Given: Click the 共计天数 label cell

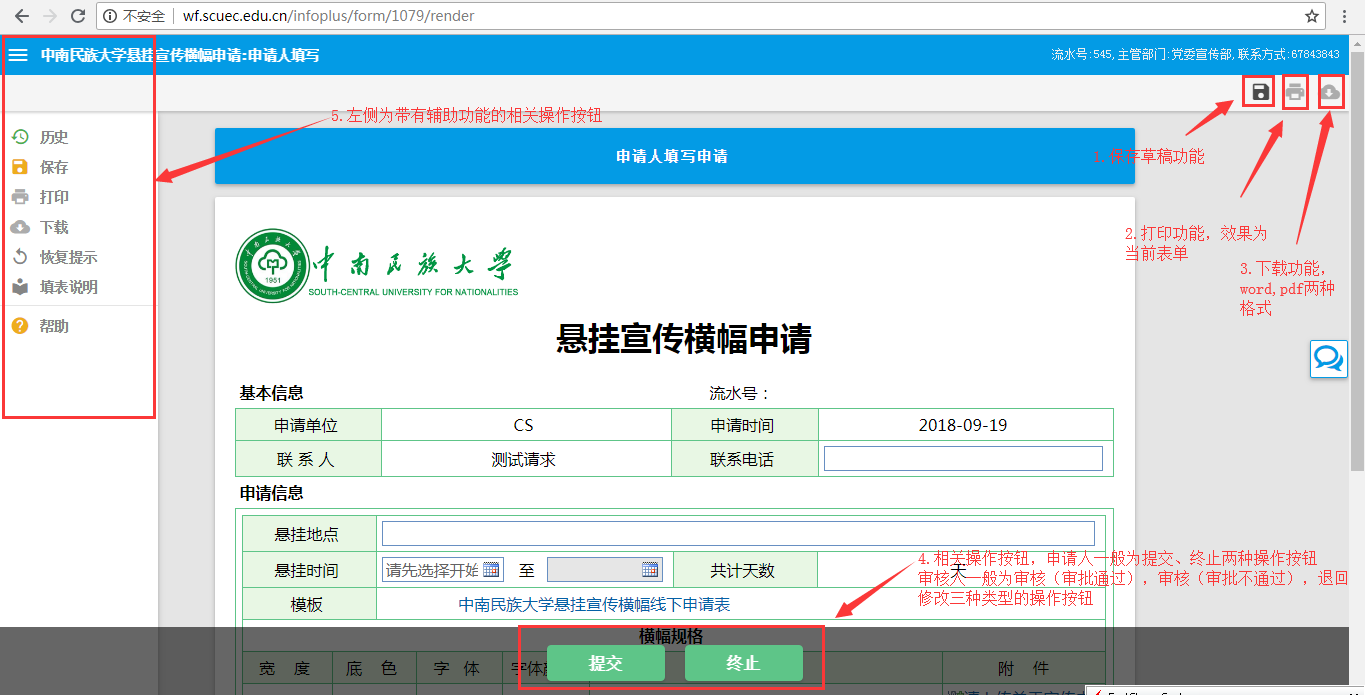Looking at the screenshot, I should pos(745,570).
